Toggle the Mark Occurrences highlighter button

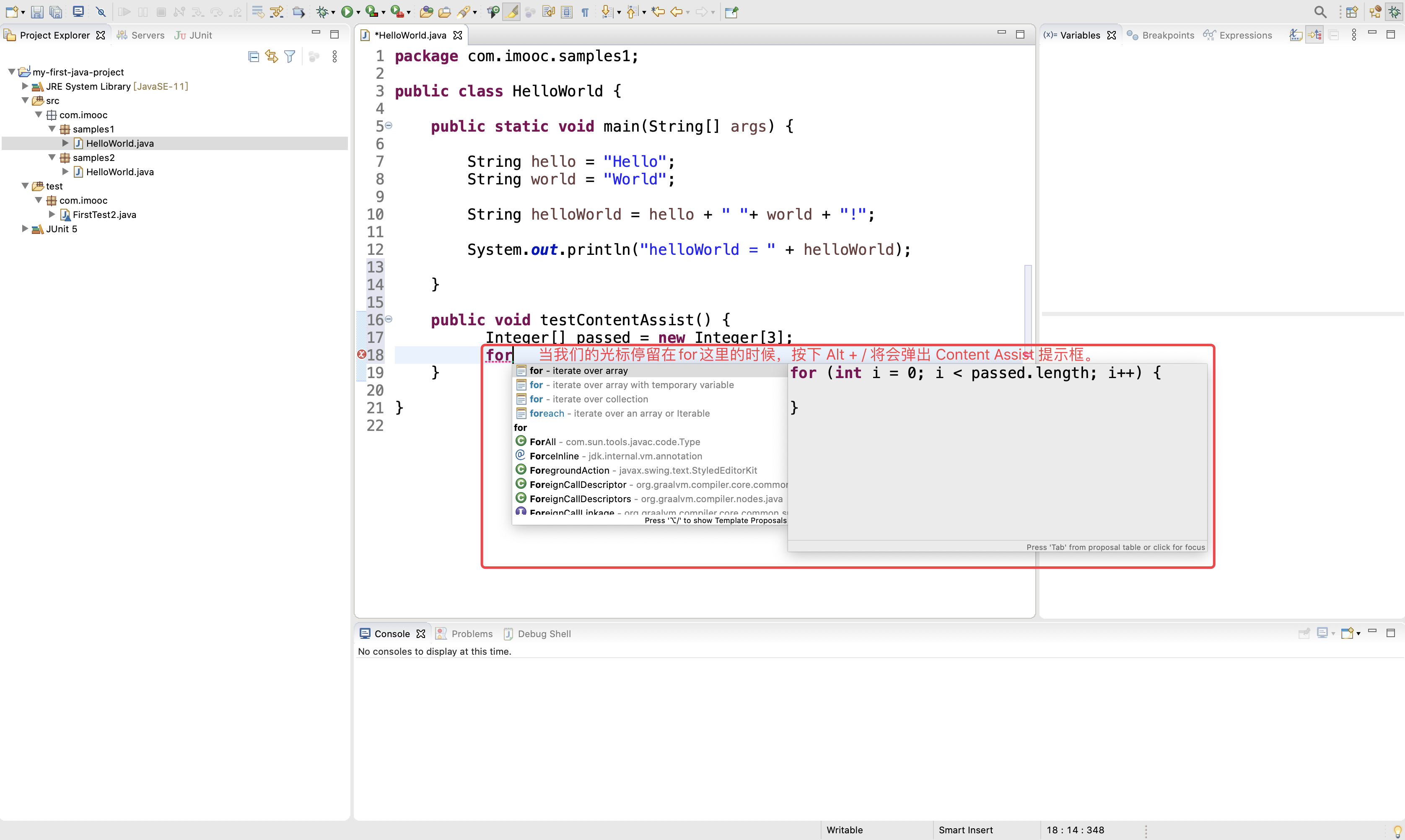(x=511, y=11)
